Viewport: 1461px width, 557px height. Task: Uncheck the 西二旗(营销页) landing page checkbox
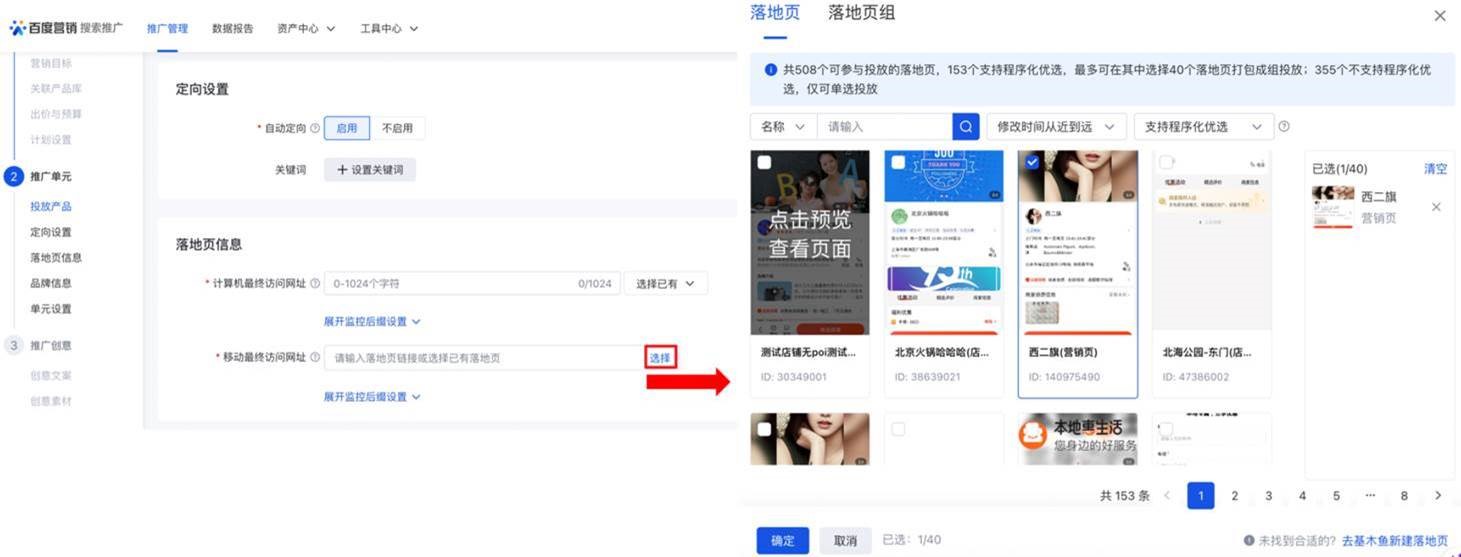pos(1032,162)
